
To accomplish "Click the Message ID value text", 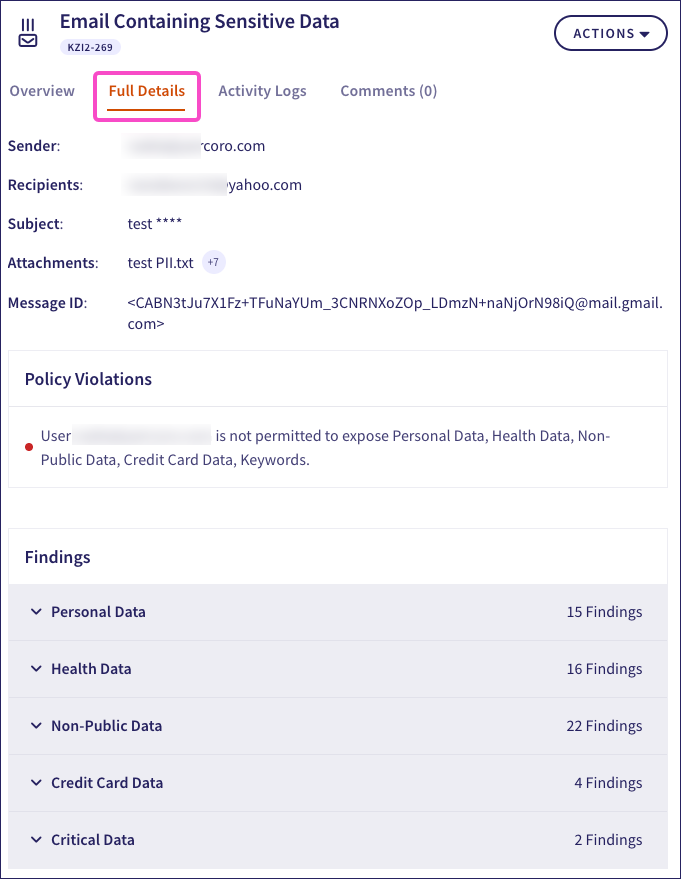I will point(394,302).
